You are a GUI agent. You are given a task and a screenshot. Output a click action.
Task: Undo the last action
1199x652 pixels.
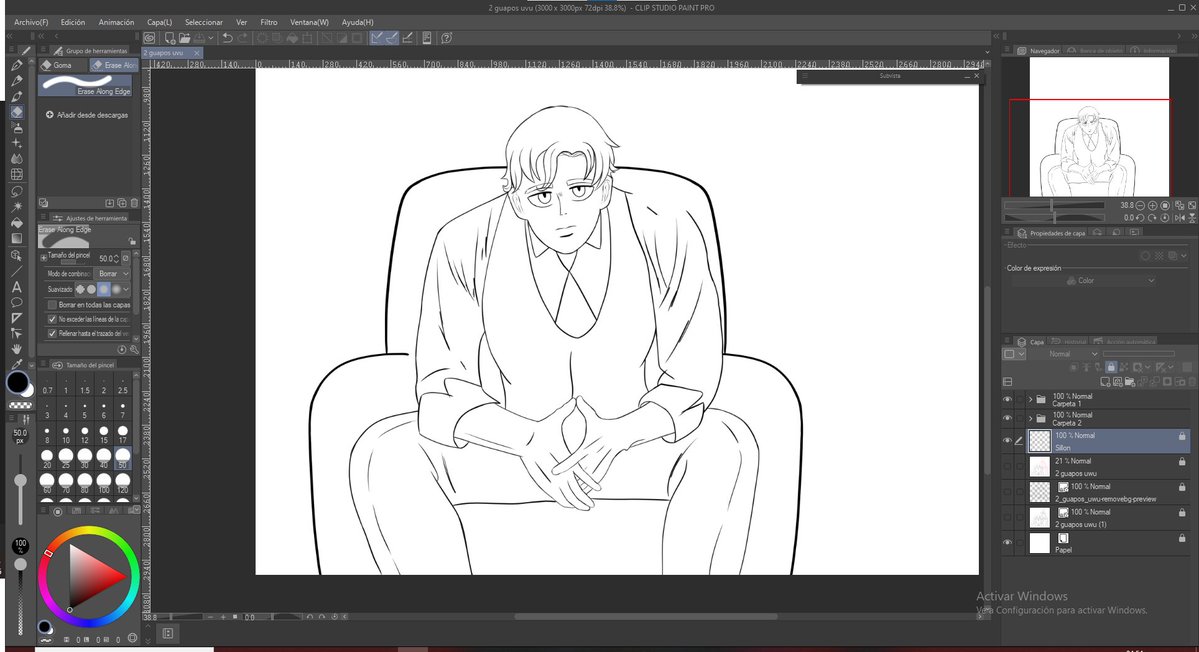tap(227, 37)
